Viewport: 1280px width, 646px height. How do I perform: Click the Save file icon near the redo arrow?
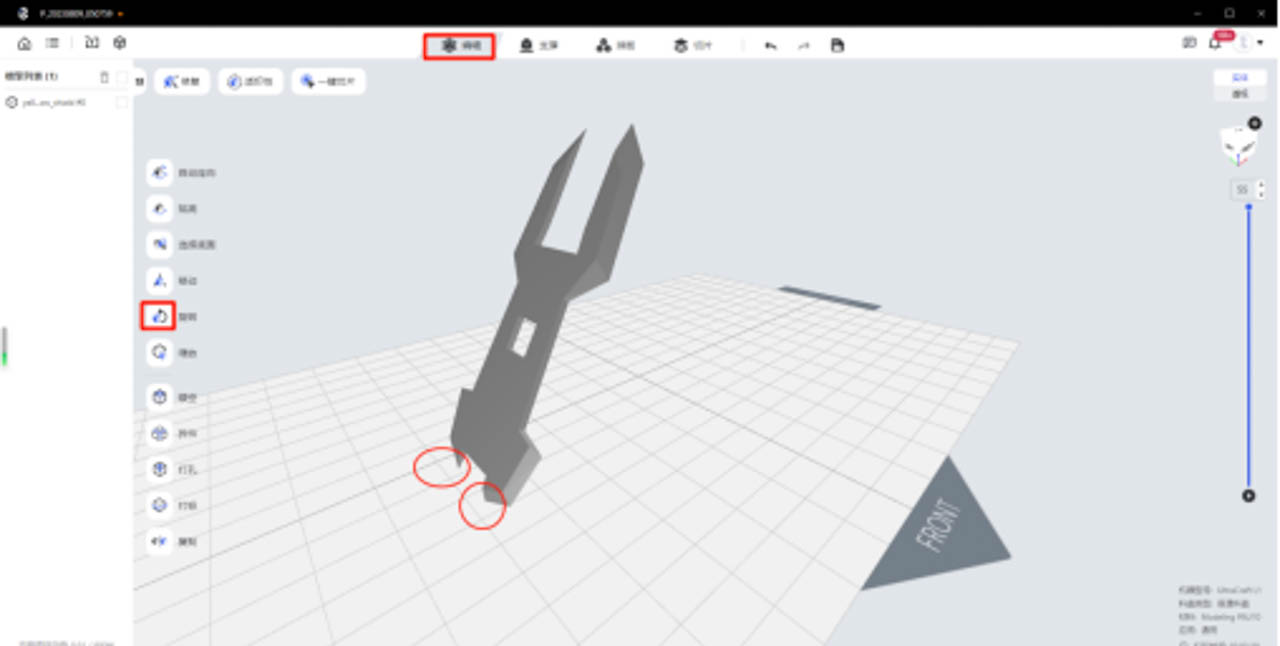click(837, 45)
